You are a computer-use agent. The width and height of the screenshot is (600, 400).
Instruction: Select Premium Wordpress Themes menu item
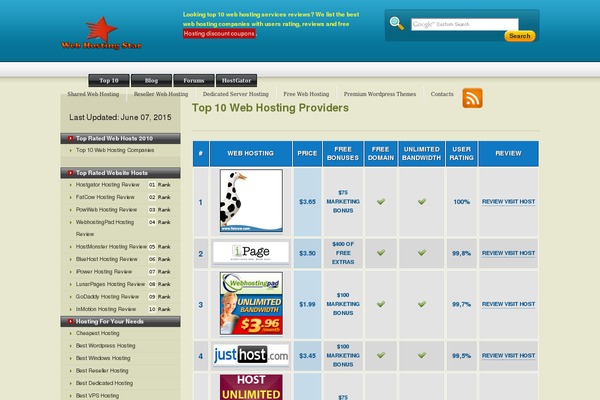point(380,94)
